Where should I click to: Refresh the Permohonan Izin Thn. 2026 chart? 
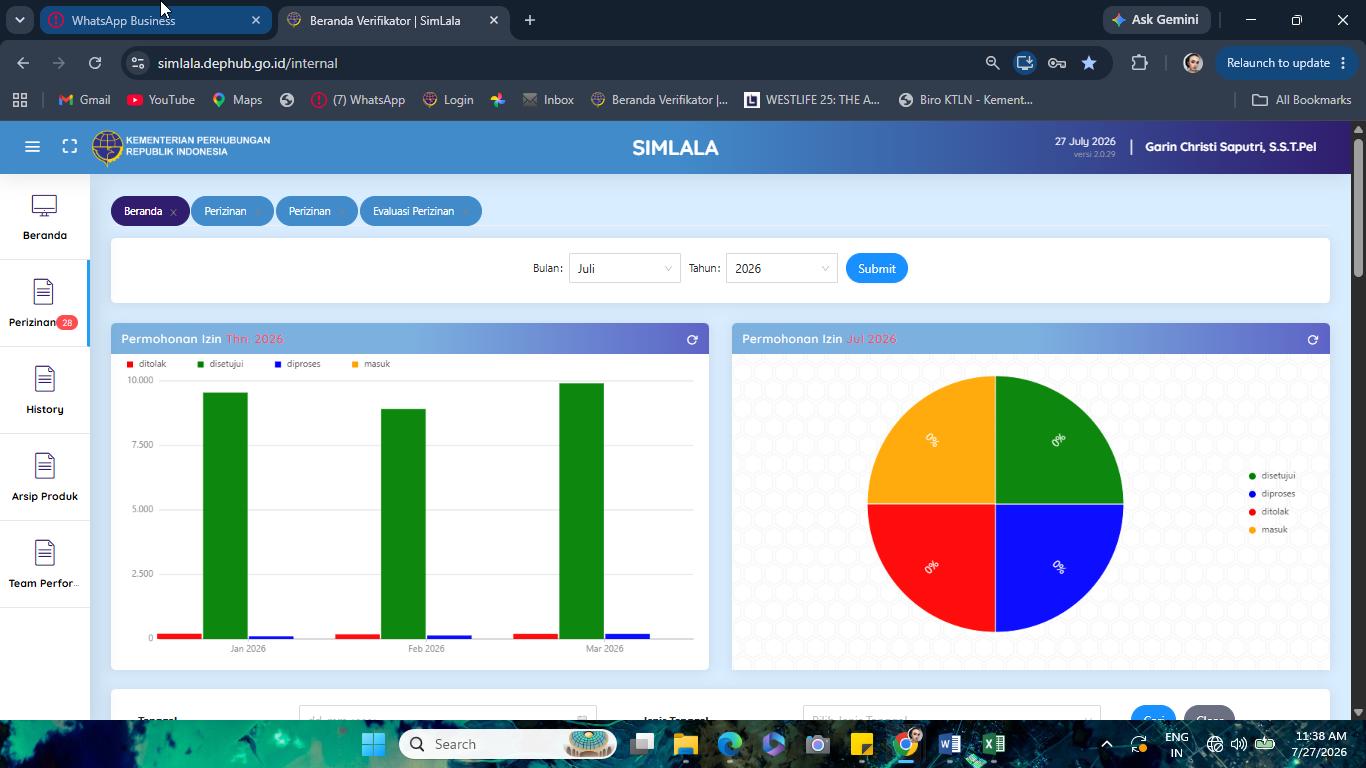[692, 340]
